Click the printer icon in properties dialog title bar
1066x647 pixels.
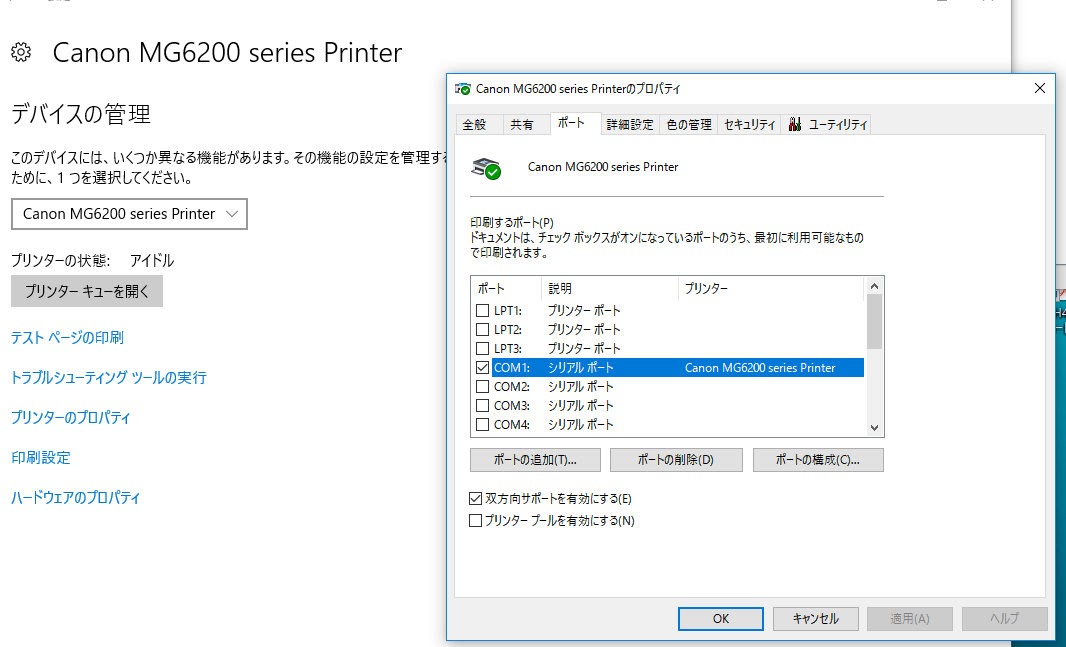click(463, 88)
